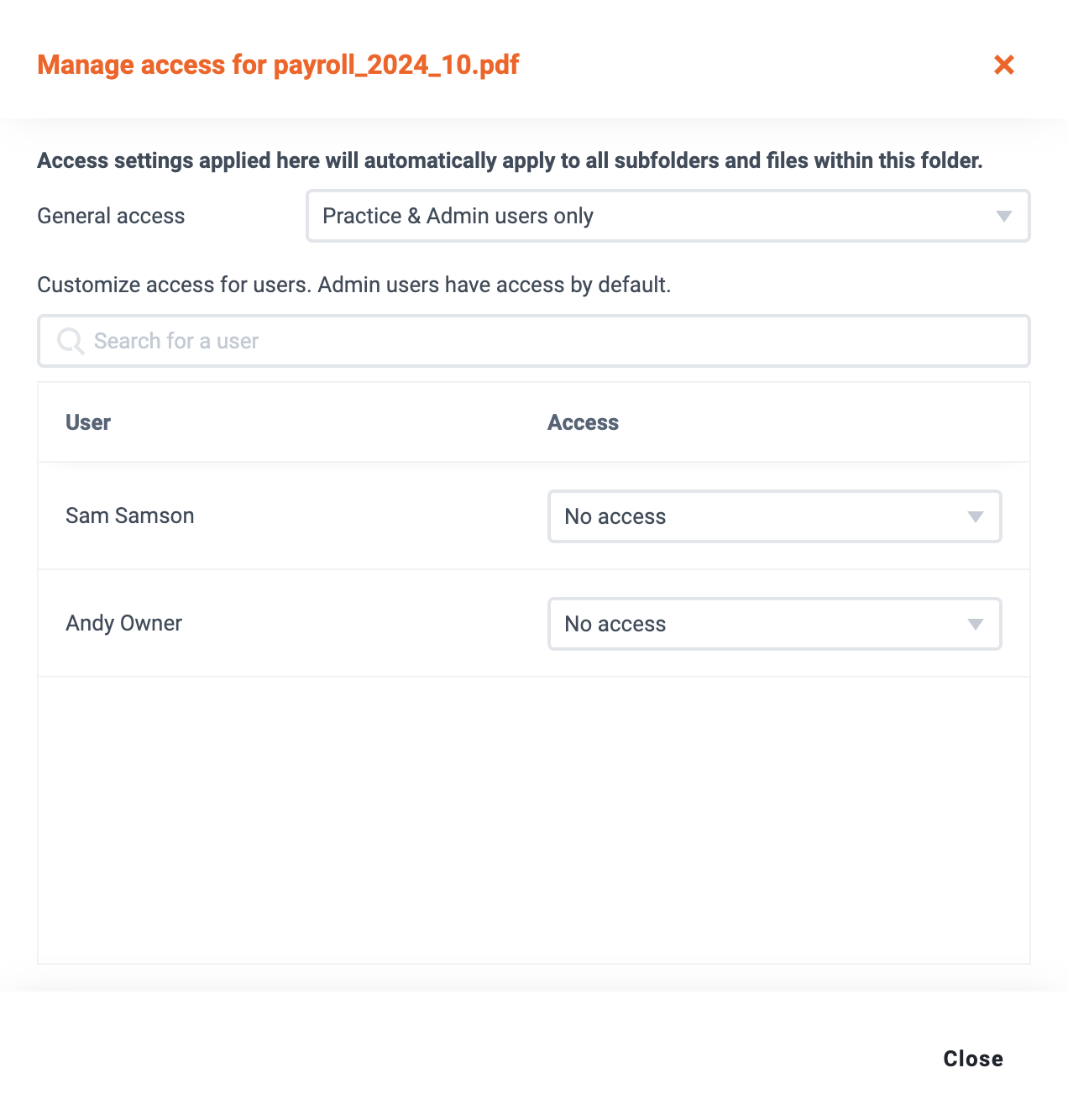The height and width of the screenshot is (1120, 1068).
Task: Open Sam Samson's No access dropdown
Action: 775,516
